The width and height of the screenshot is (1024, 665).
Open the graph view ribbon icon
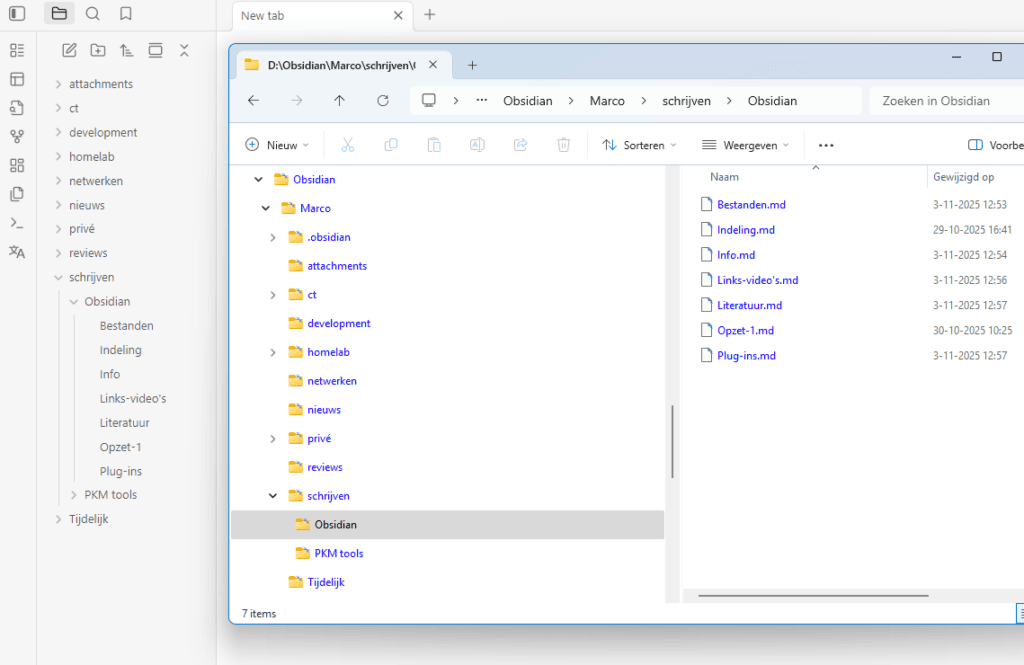pyautogui.click(x=17, y=137)
